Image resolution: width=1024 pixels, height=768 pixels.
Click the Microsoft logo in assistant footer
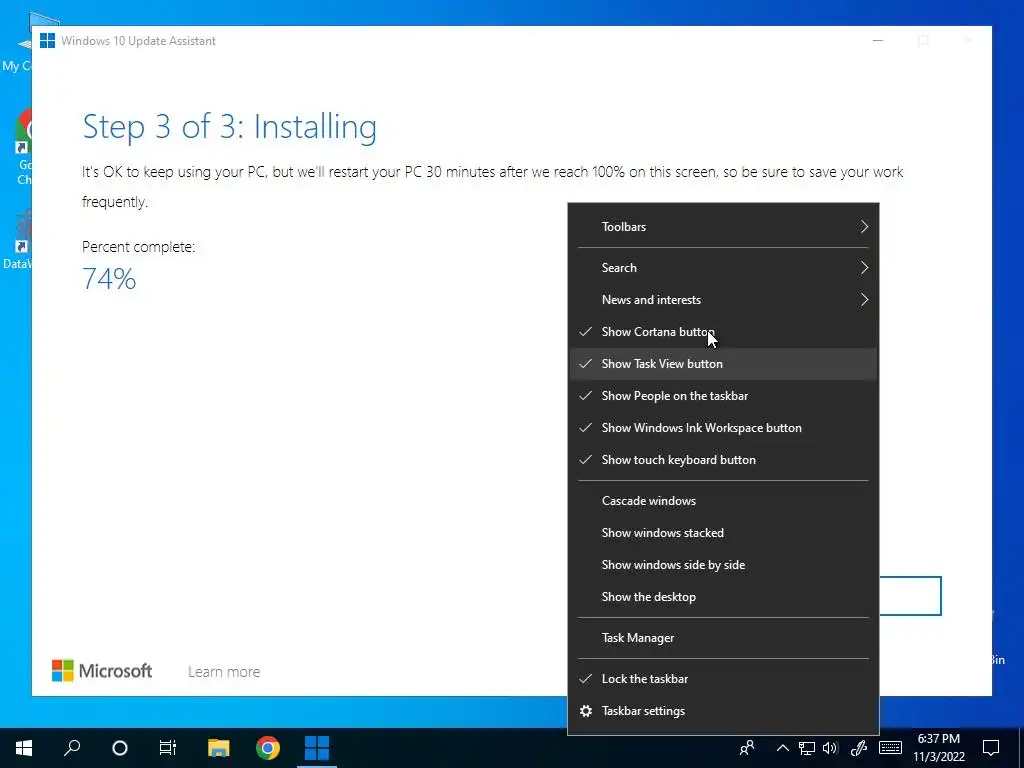[102, 671]
